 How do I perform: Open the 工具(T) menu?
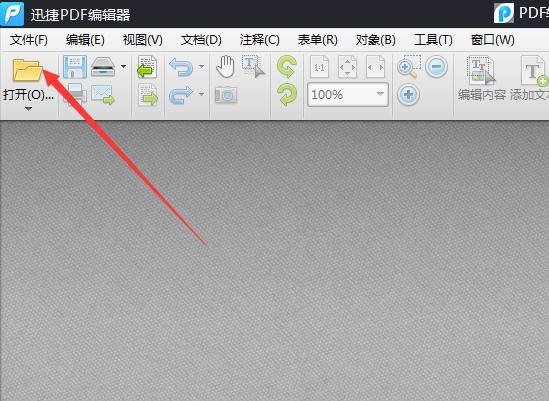433,40
